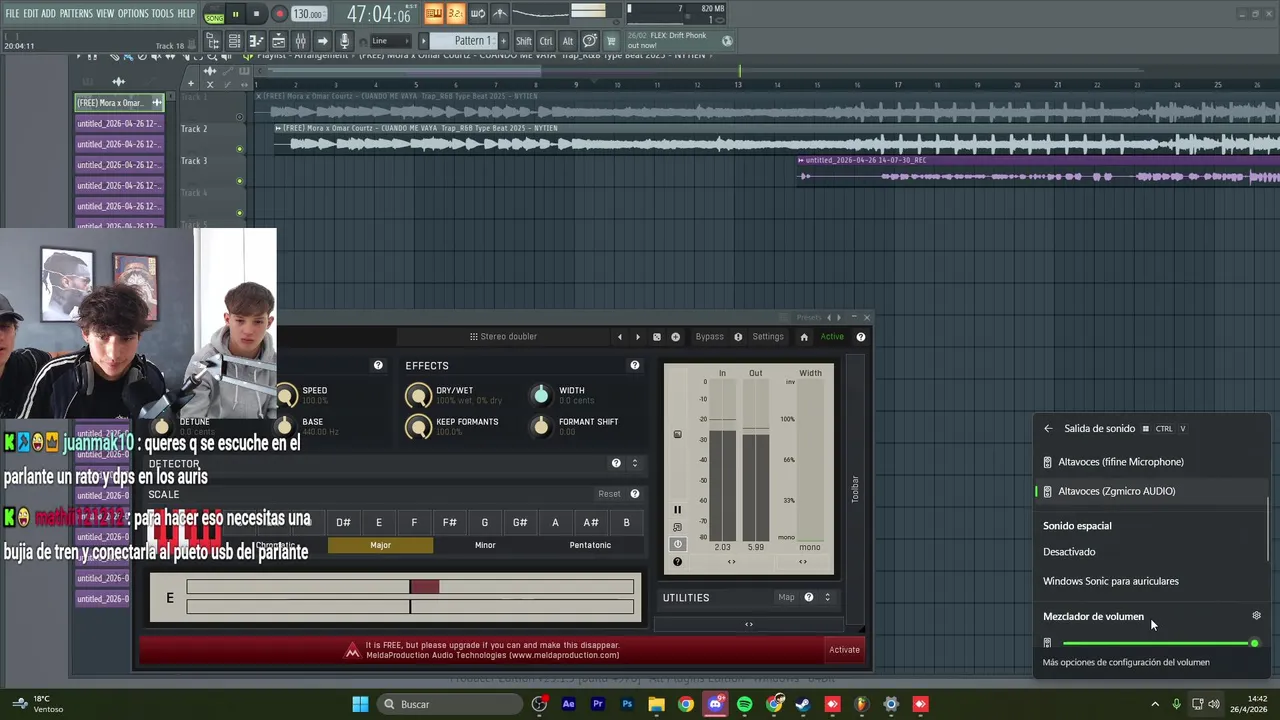Open the OPTIONS menu
Viewport: 1280px width, 720px height.
click(x=133, y=13)
